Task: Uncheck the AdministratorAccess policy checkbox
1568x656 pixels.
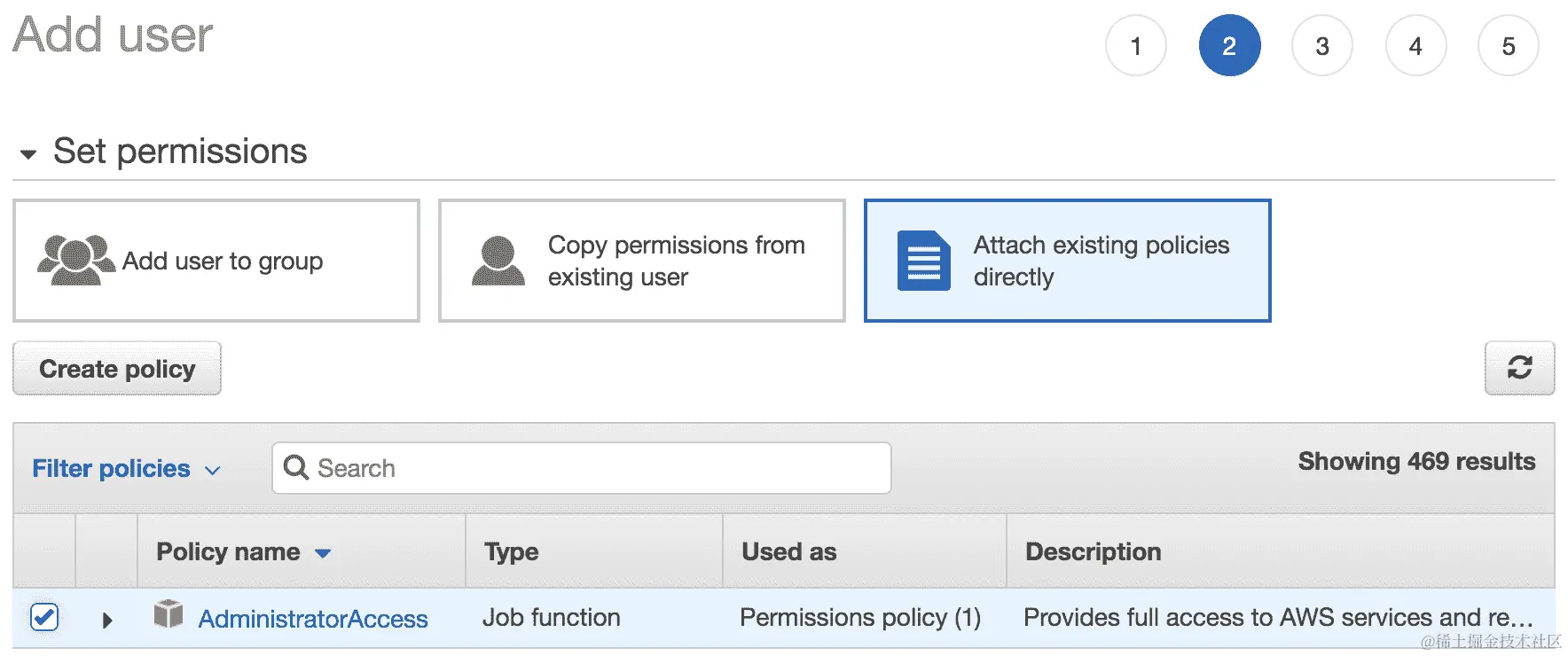Action: 44,617
